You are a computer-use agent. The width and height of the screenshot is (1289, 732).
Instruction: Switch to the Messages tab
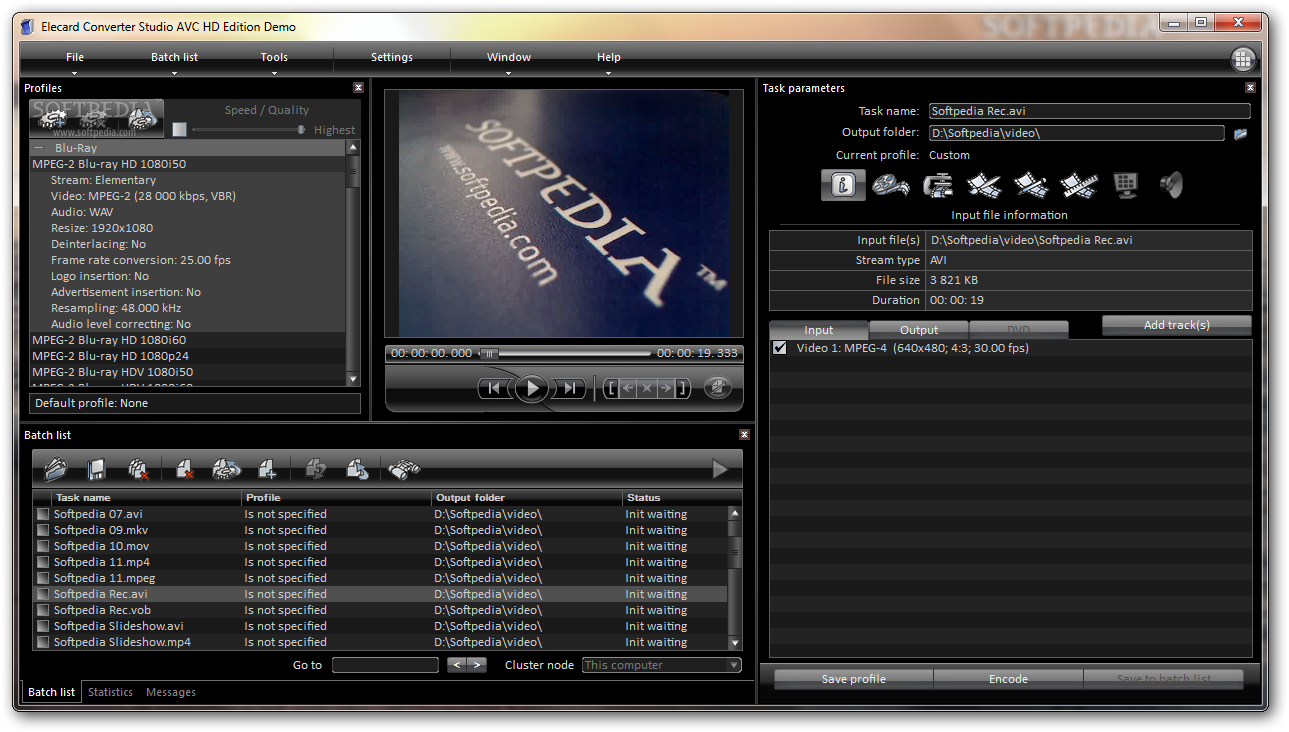(x=171, y=692)
